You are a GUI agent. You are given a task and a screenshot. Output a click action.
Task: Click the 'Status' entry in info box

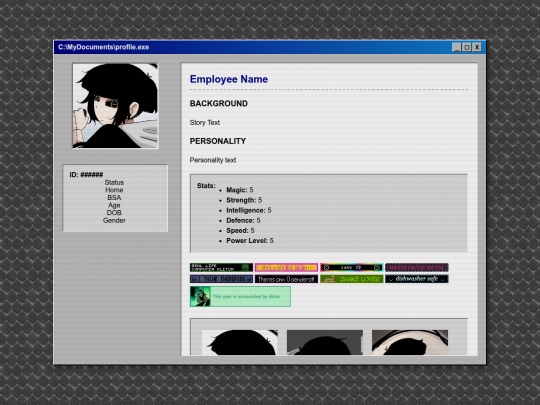click(x=114, y=183)
